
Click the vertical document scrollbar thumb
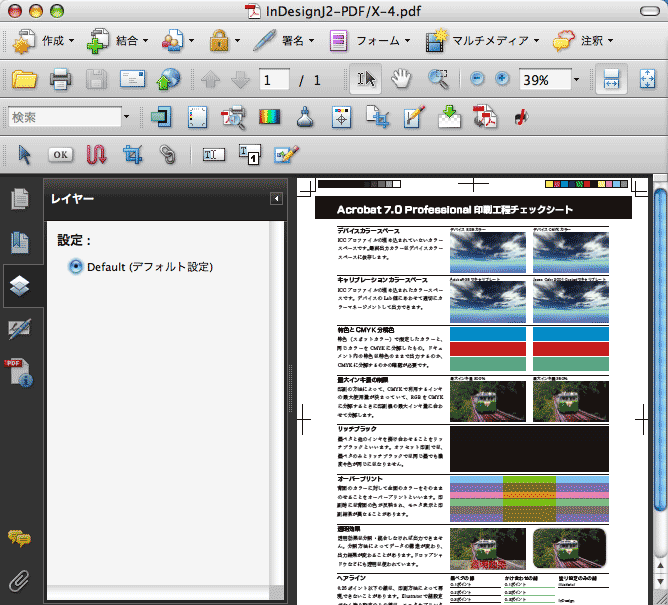click(x=661, y=349)
